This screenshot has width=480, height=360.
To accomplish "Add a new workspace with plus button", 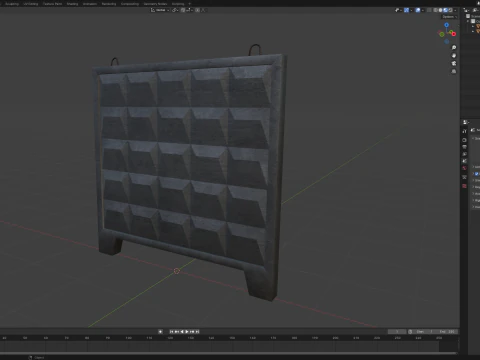I will [189, 4].
